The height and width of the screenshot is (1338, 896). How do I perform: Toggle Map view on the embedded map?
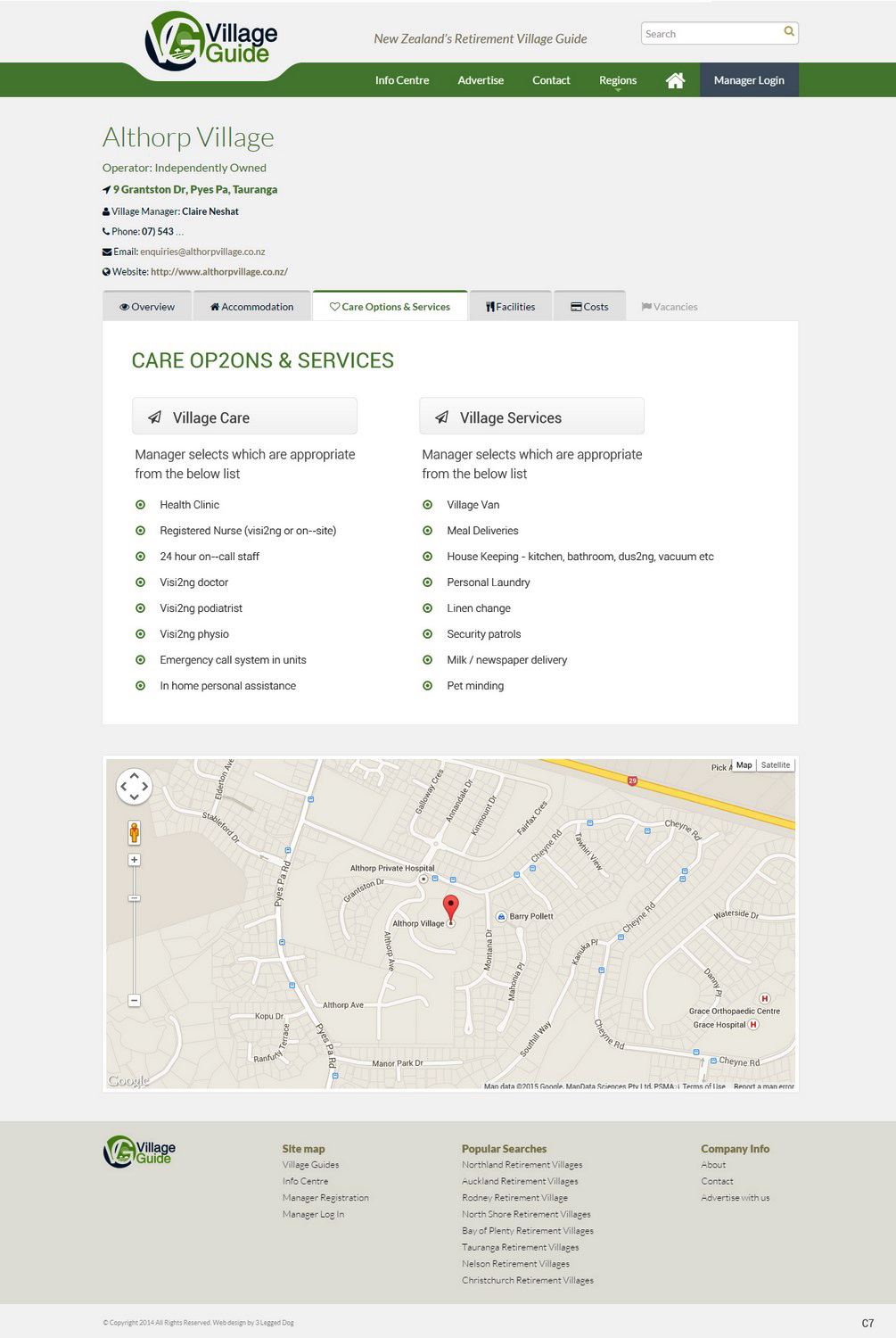tap(744, 764)
